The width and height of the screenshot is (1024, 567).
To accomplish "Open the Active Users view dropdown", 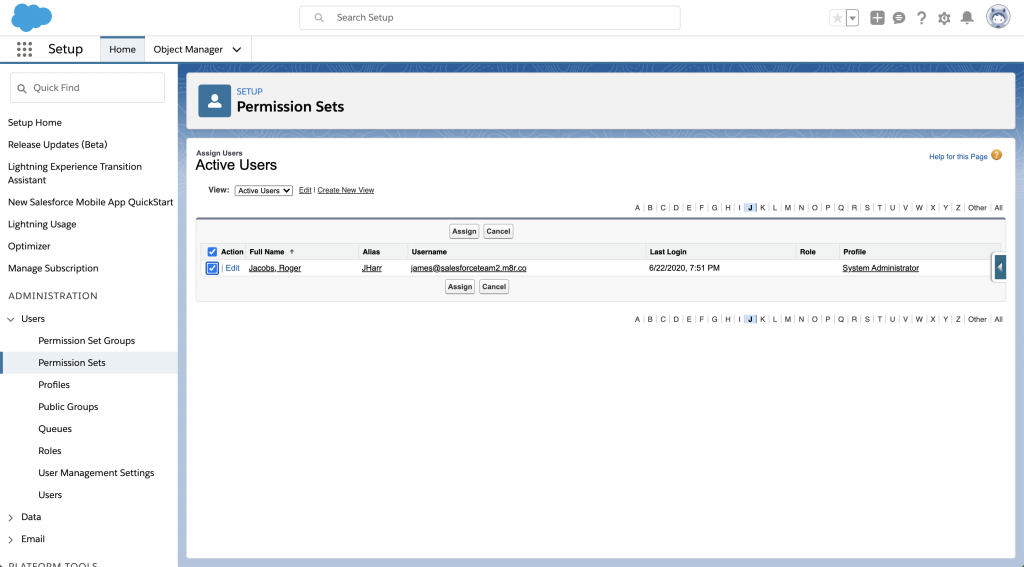I will (x=263, y=190).
